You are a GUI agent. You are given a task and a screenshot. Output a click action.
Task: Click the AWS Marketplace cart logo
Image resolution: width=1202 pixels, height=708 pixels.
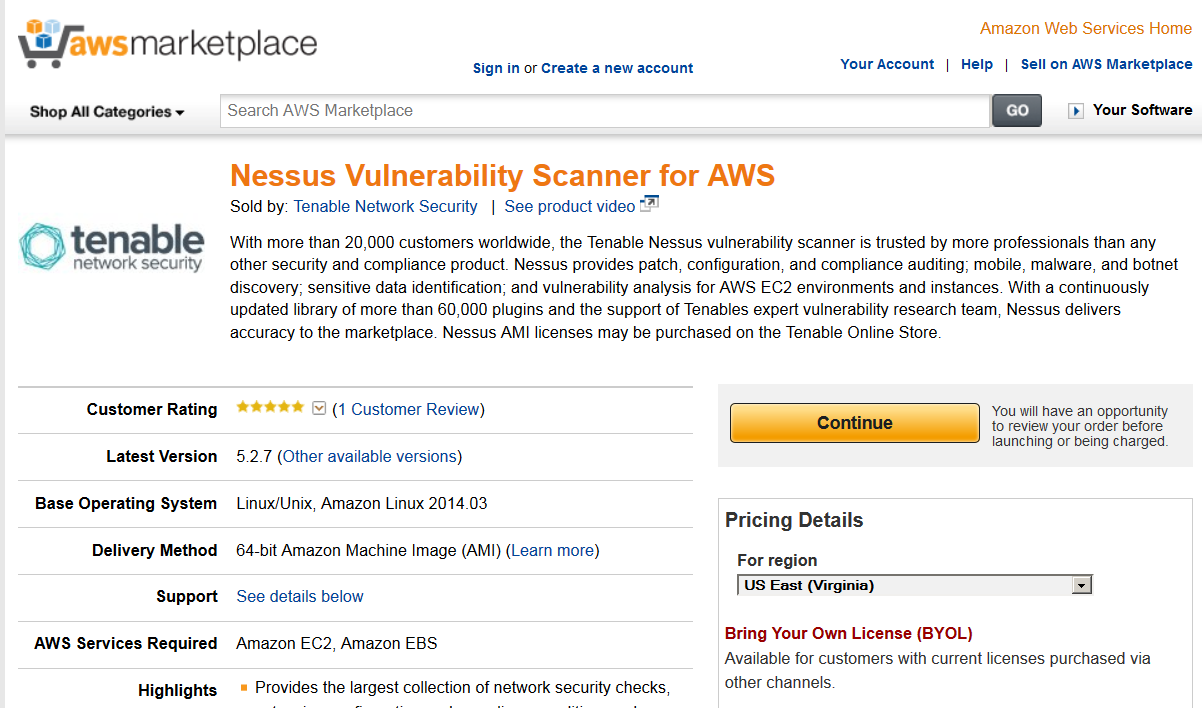[167, 43]
